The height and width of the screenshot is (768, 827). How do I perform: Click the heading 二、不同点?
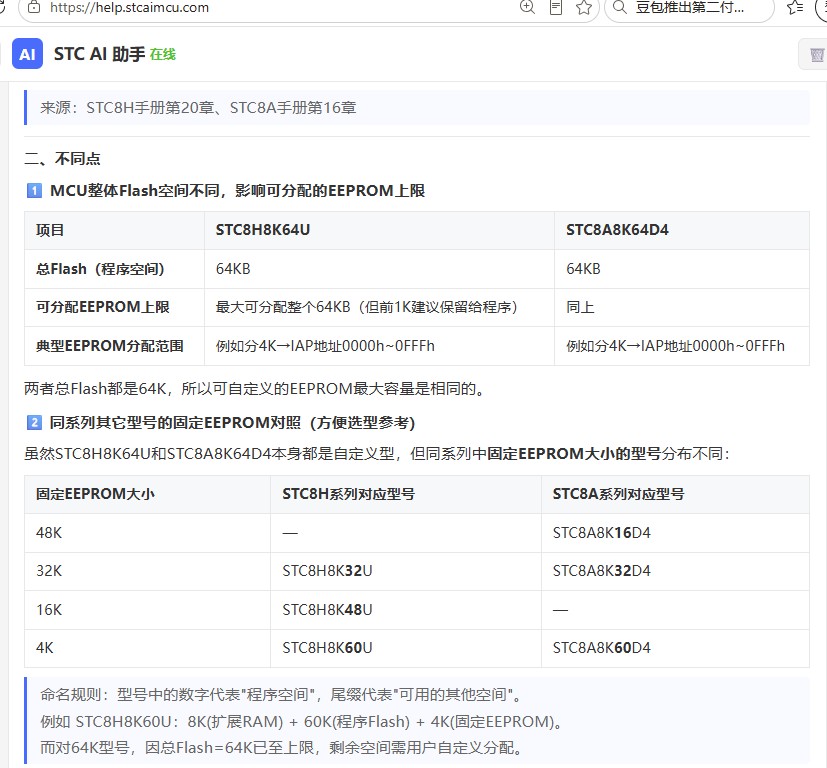click(62, 158)
